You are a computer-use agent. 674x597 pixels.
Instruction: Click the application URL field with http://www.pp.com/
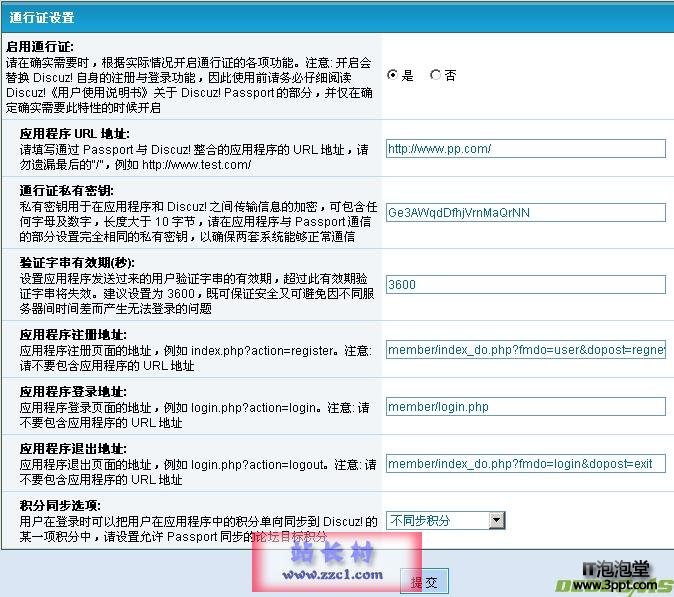pyautogui.click(x=525, y=149)
